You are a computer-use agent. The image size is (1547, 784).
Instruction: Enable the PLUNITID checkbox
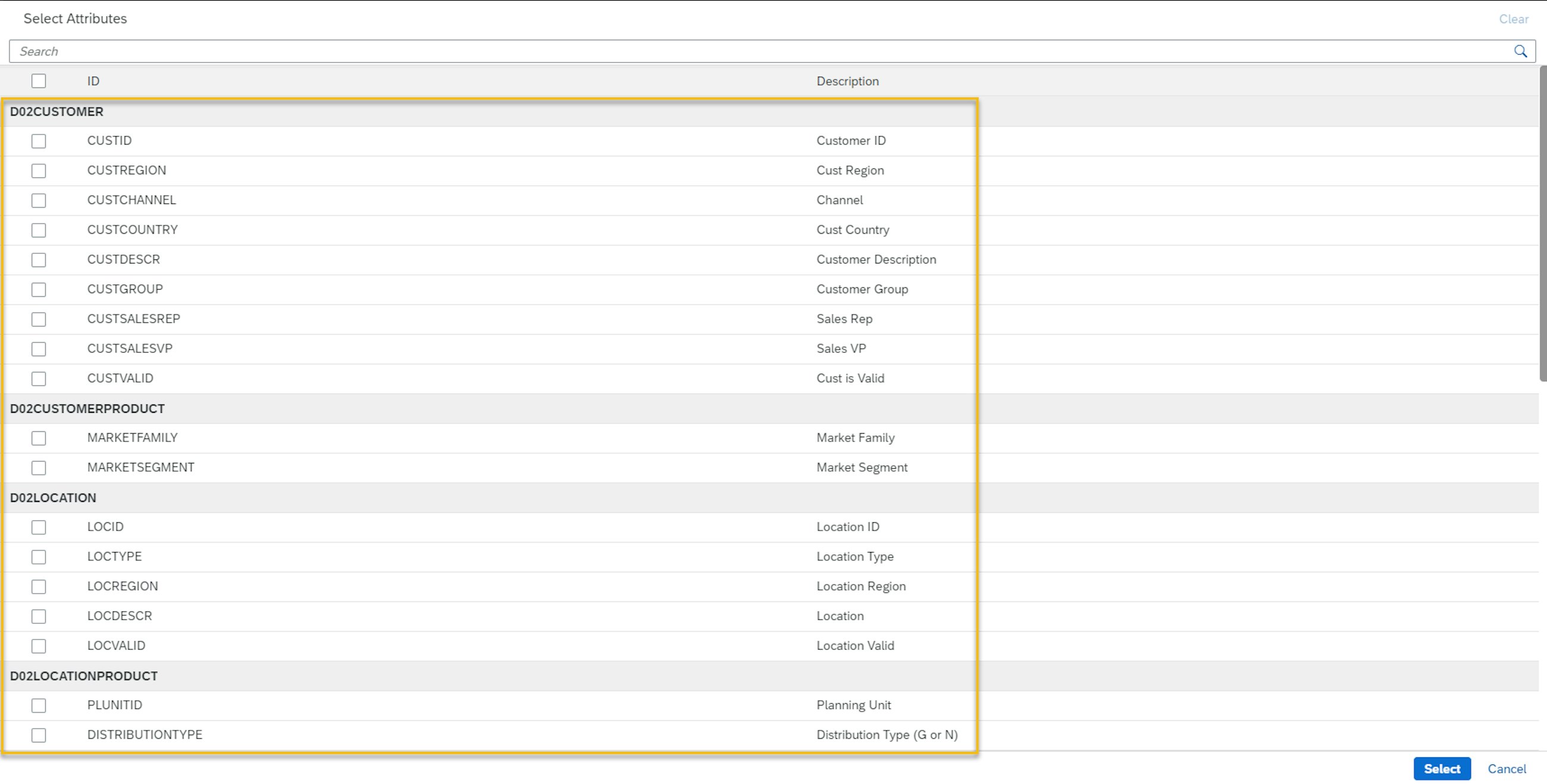coord(39,705)
